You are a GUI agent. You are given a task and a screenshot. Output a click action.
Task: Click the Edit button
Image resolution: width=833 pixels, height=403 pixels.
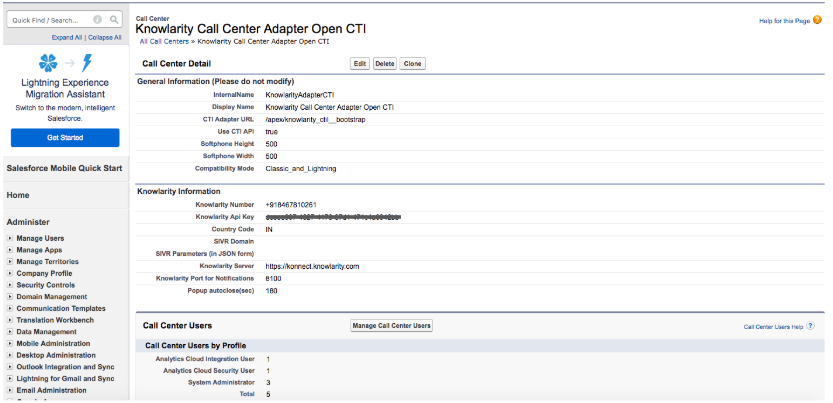(360, 64)
